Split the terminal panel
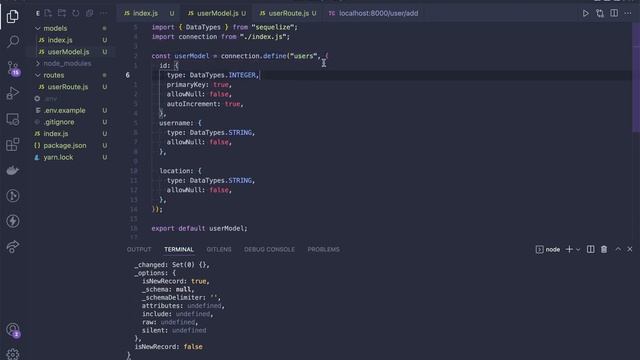The width and height of the screenshot is (640, 360). click(x=591, y=249)
